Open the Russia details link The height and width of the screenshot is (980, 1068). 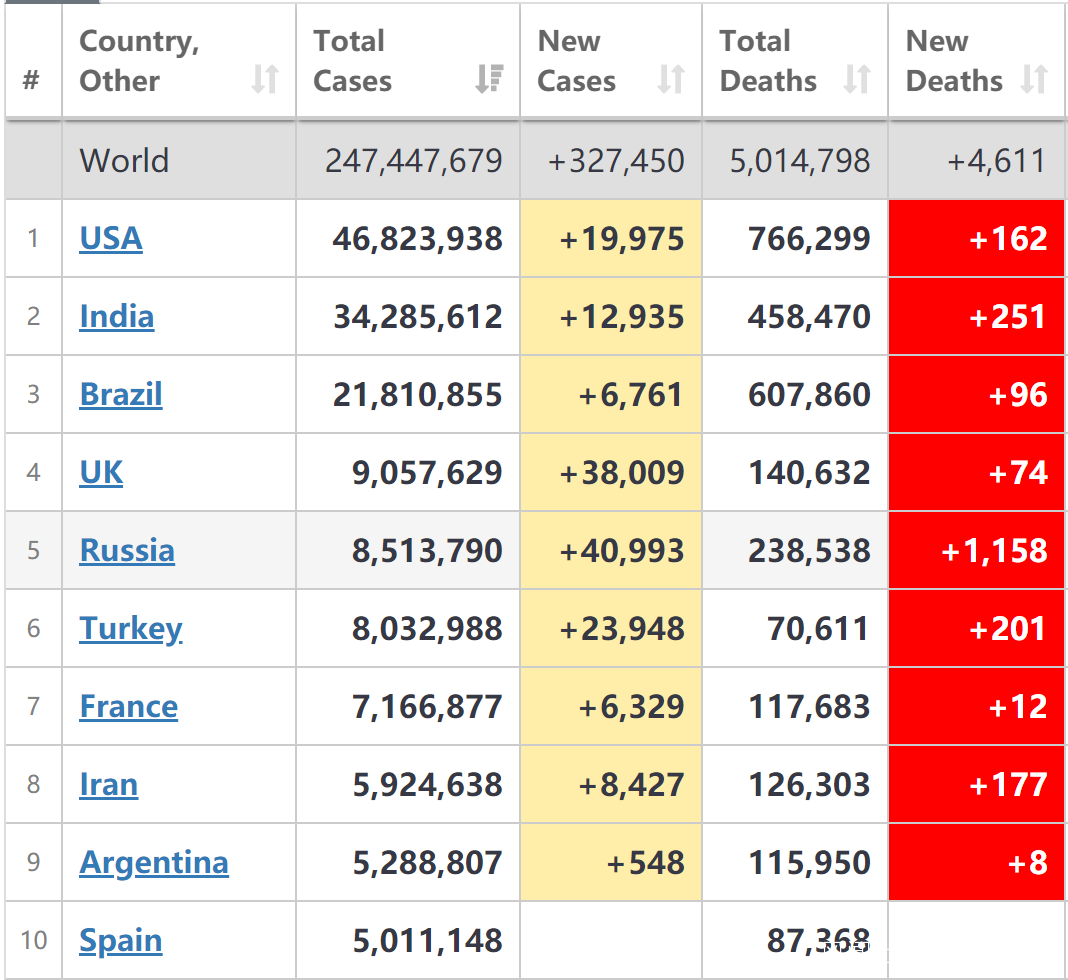click(127, 551)
